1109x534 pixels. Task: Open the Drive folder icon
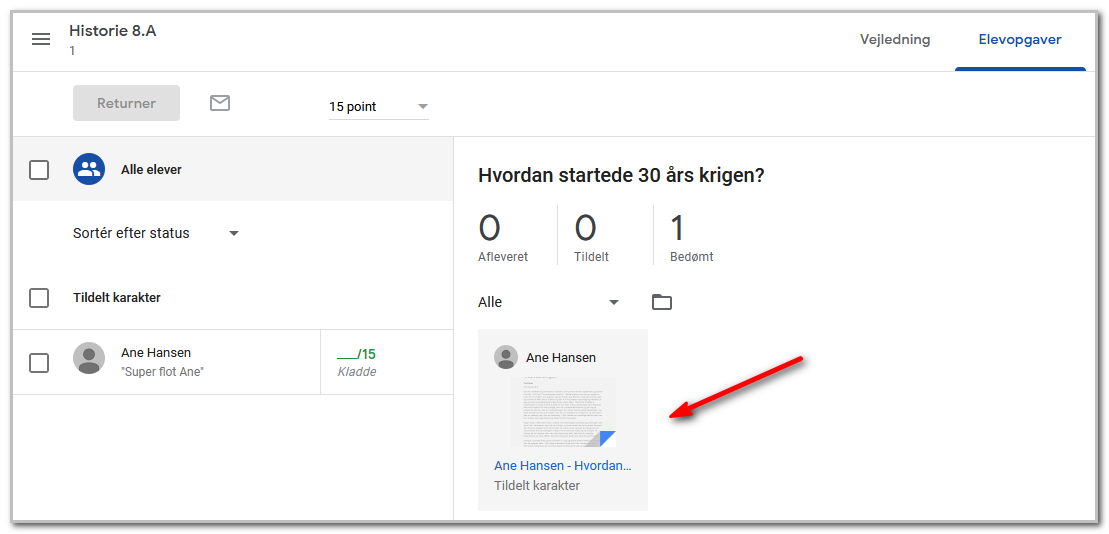point(661,303)
